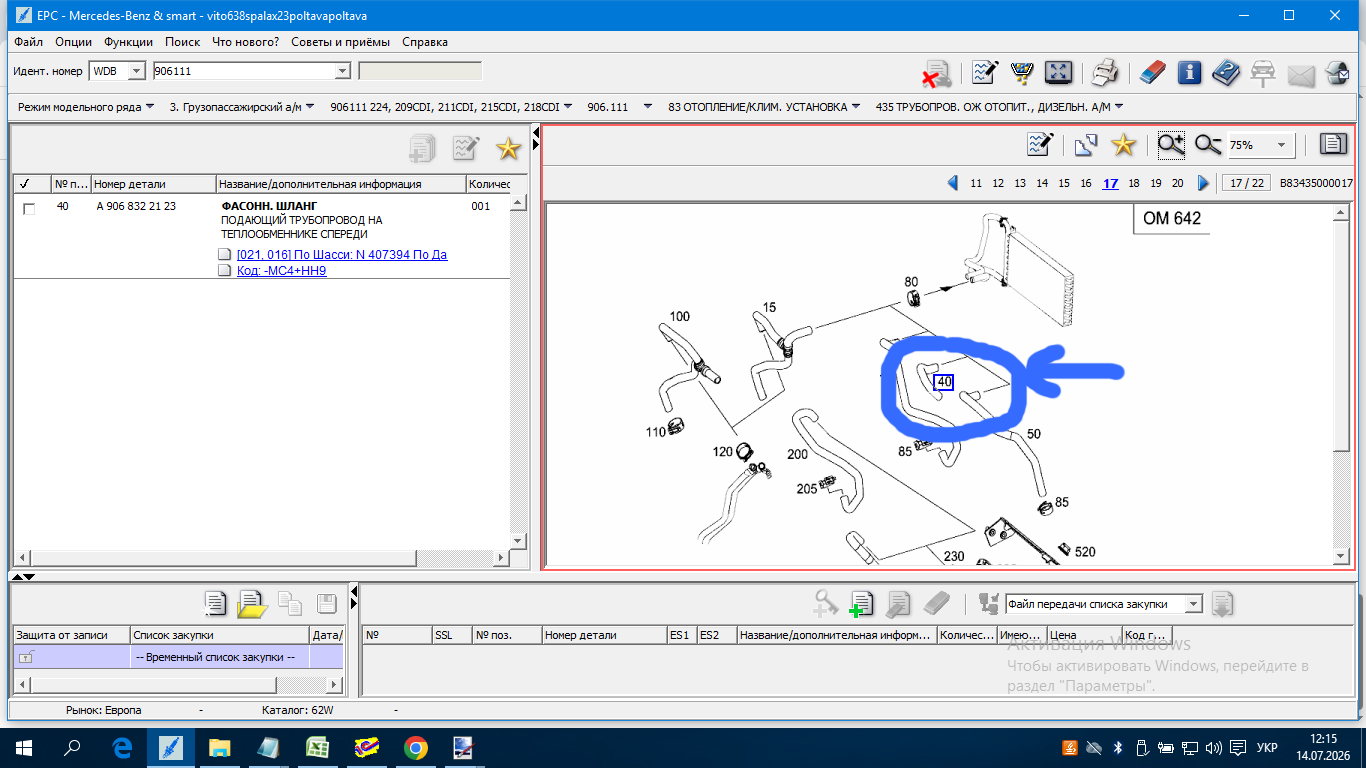The image size is (1366, 768).
Task: Expand the 83 ОТОПЛЕНИЕ/КЛИМ. УСТАНОВКА dropdown
Action: coord(857,107)
